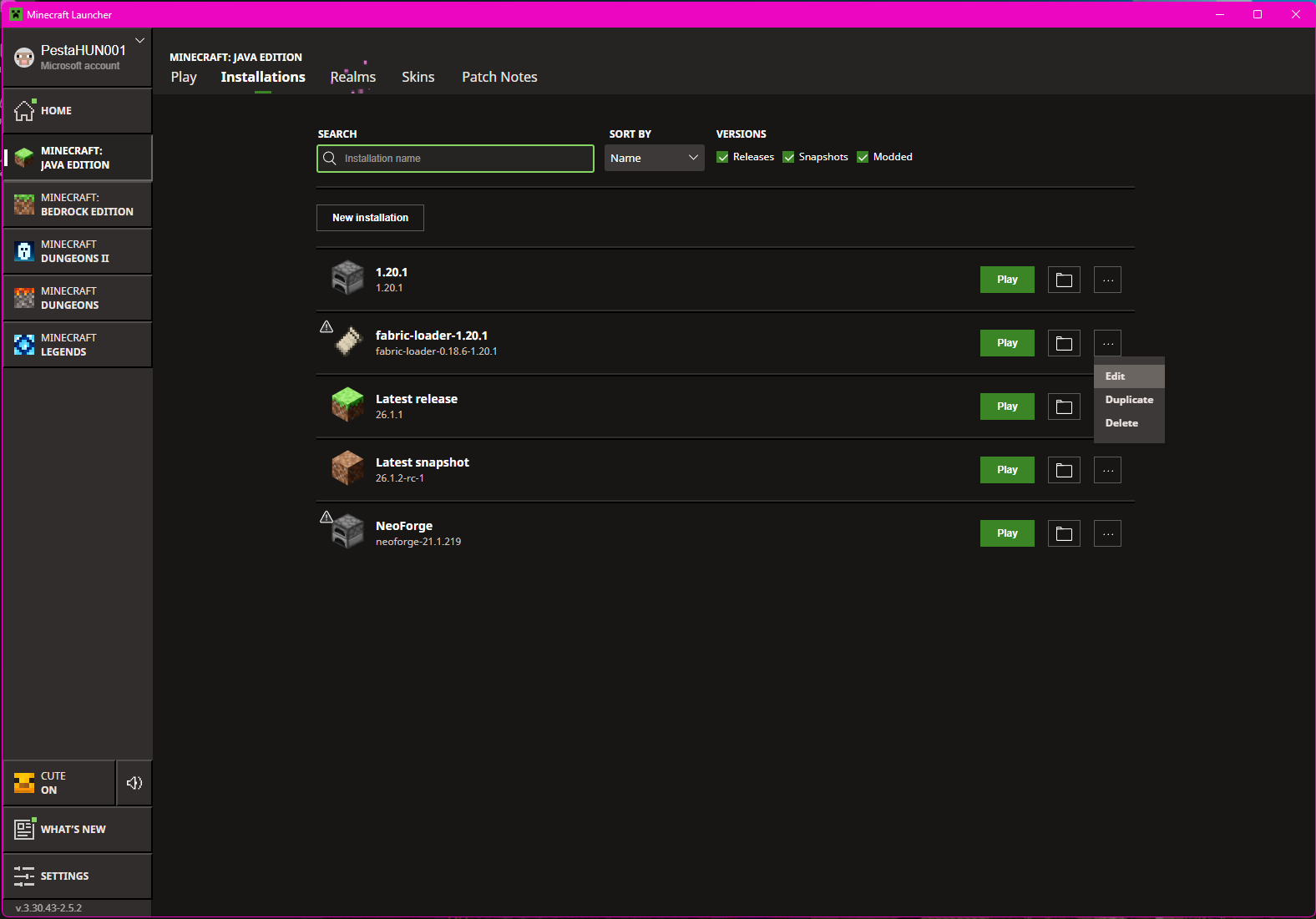Open What's New page
The width and height of the screenshot is (1316, 919).
(77, 830)
